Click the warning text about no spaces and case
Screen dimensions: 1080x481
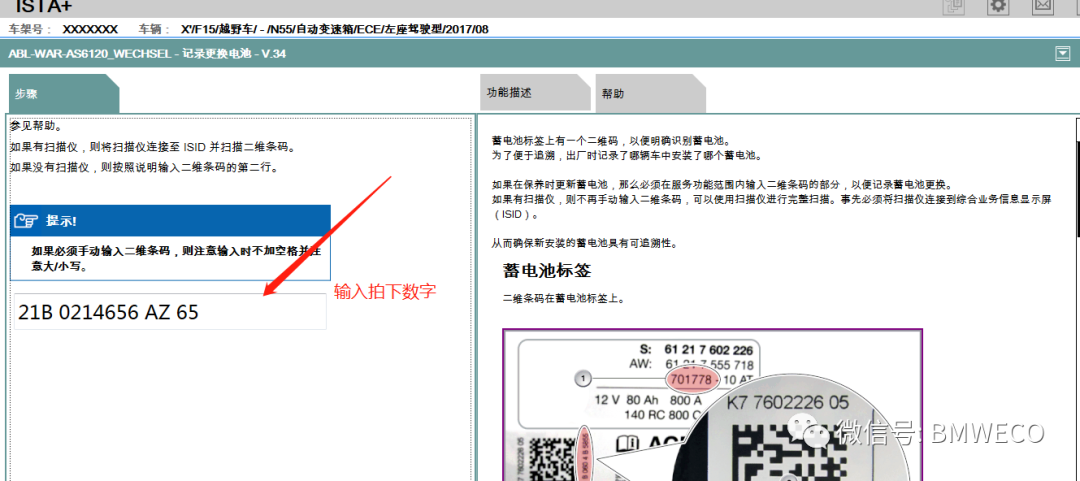[176, 259]
